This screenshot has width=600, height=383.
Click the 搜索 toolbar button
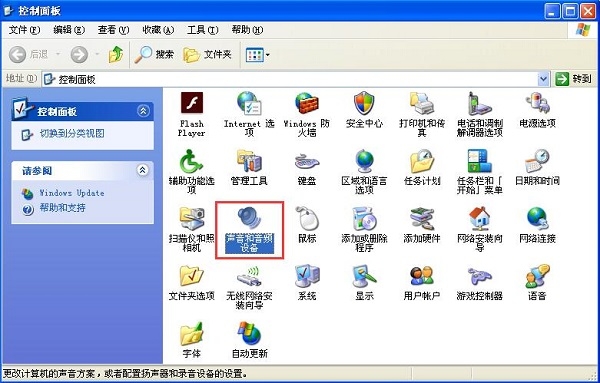click(x=155, y=55)
